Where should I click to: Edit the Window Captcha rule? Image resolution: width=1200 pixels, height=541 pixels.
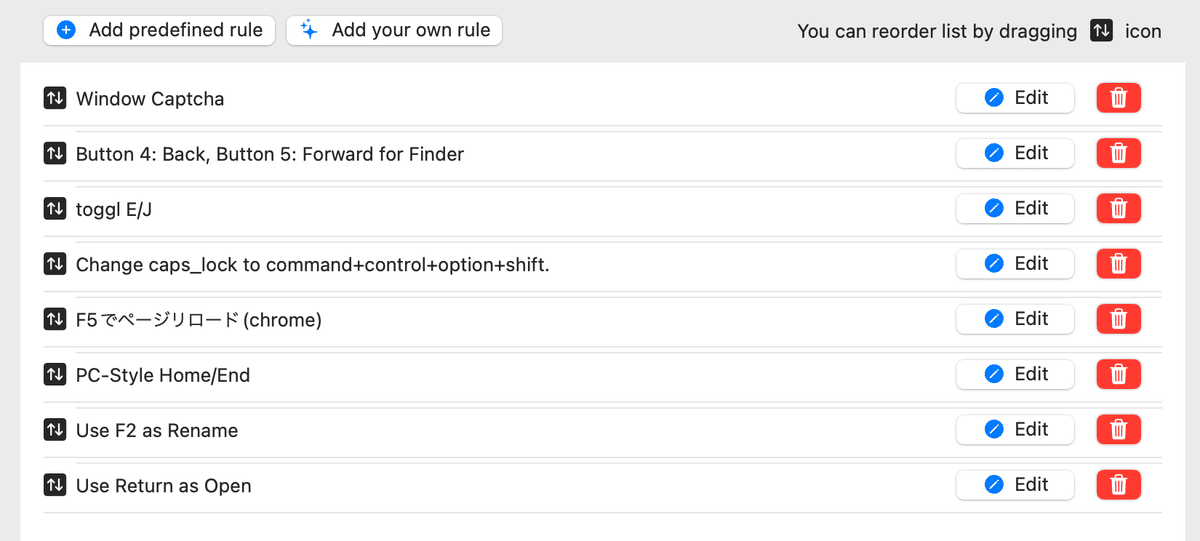point(1016,98)
